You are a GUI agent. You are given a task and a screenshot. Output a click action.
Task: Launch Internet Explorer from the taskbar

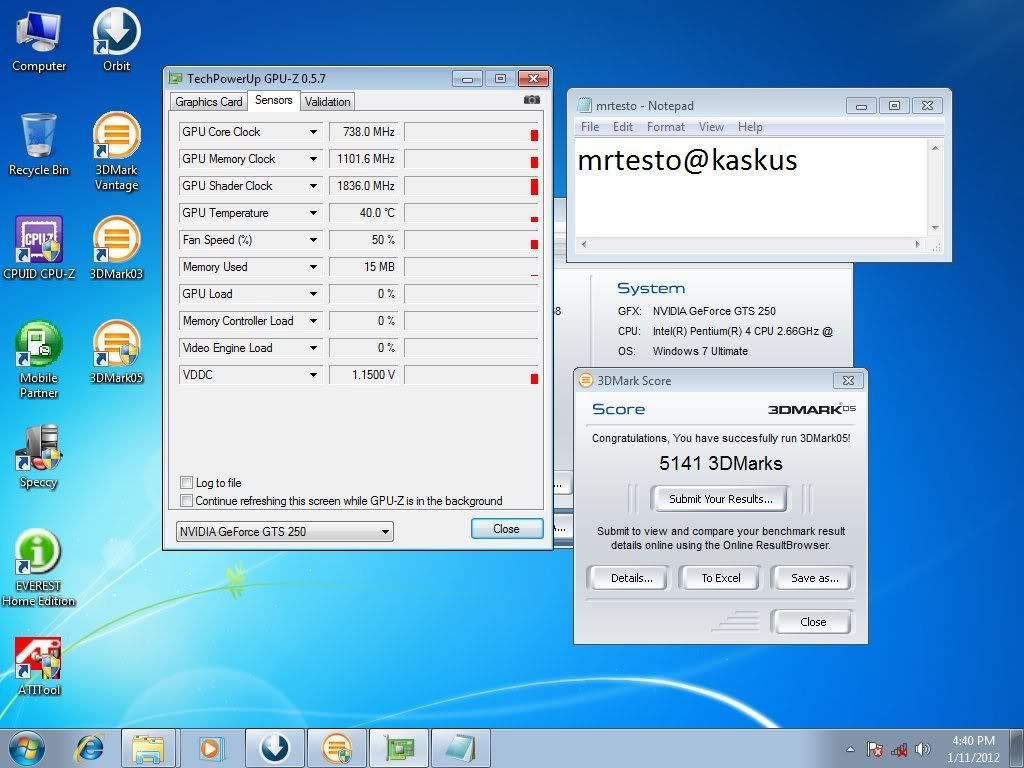89,748
